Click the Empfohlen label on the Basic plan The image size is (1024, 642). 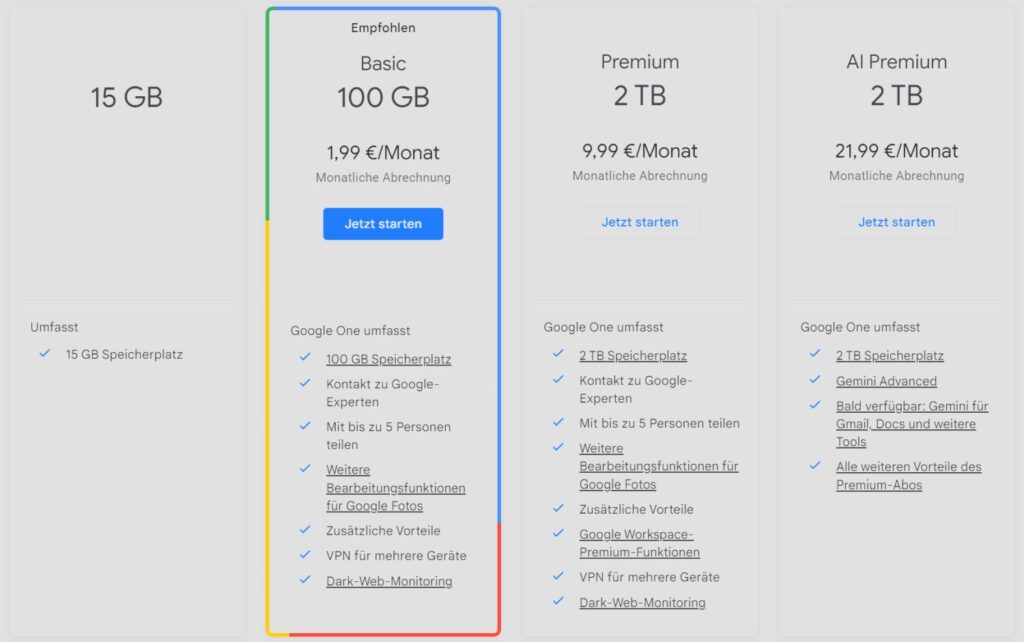click(383, 28)
